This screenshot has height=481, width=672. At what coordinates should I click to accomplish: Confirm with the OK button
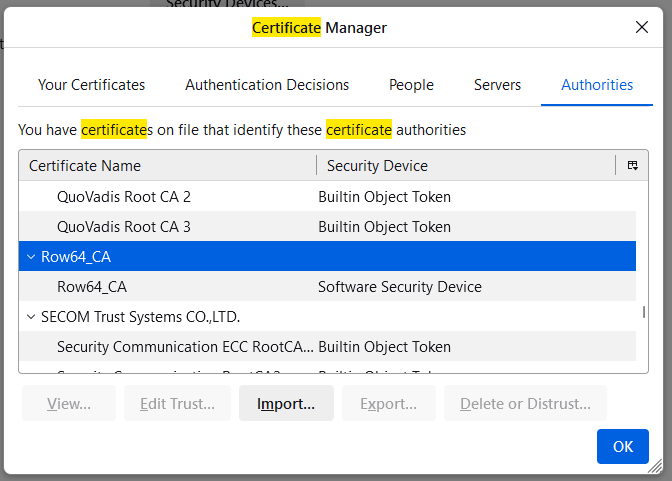coord(622,446)
